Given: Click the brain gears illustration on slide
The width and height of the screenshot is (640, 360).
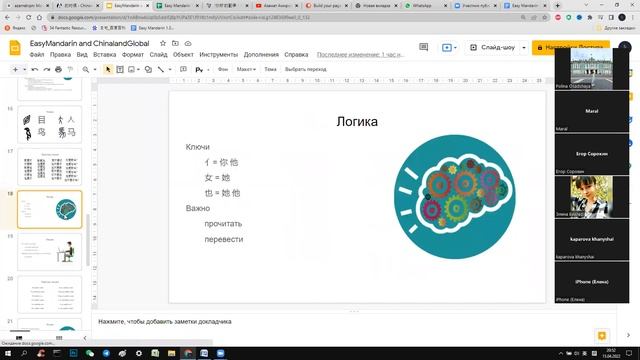Looking at the screenshot, I should tap(455, 197).
